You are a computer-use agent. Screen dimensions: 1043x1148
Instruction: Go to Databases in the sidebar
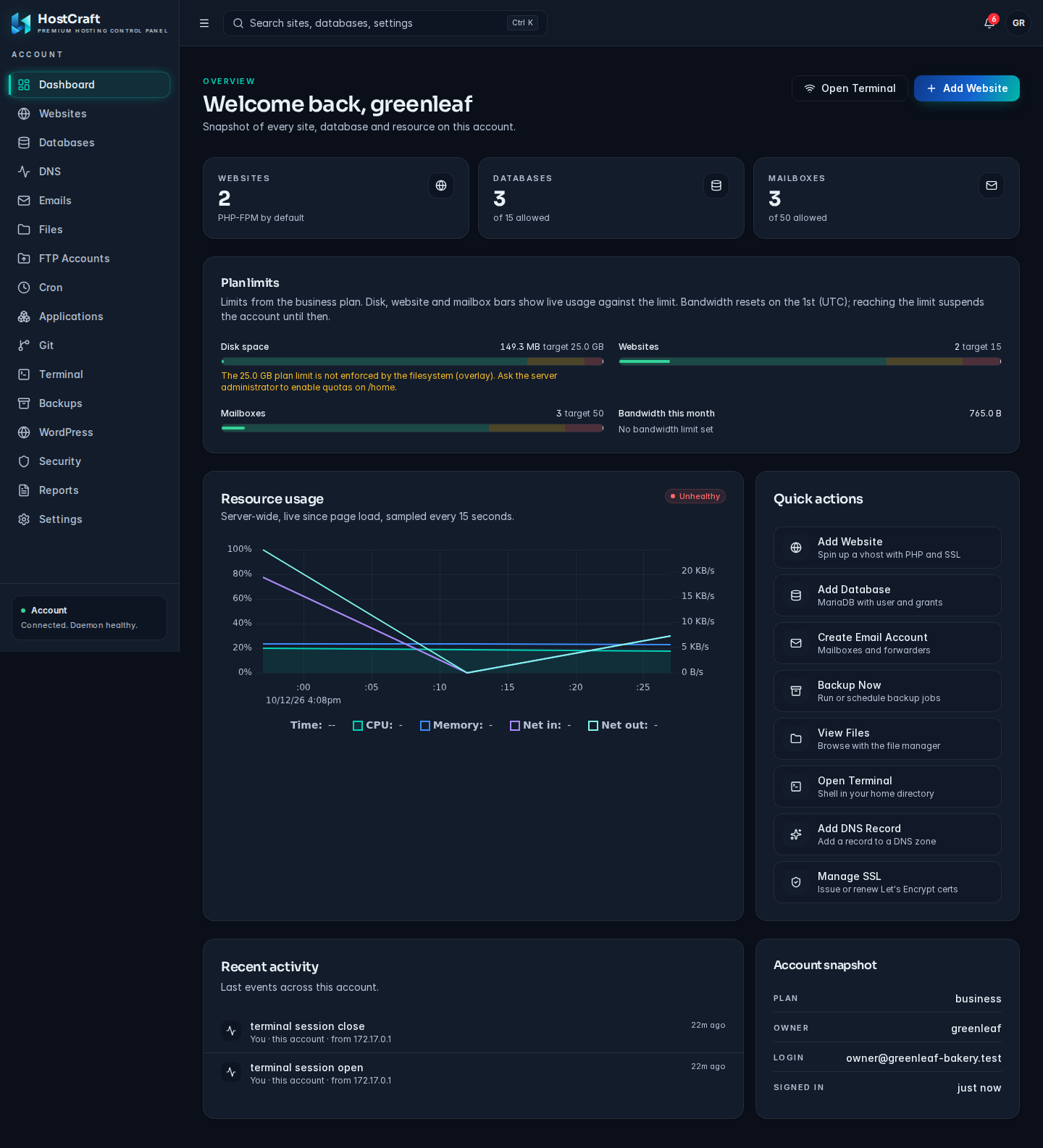pyautogui.click(x=90, y=143)
